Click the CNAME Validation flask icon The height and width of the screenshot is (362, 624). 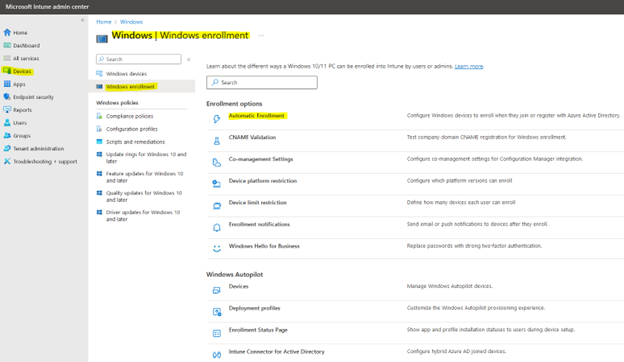tap(216, 141)
